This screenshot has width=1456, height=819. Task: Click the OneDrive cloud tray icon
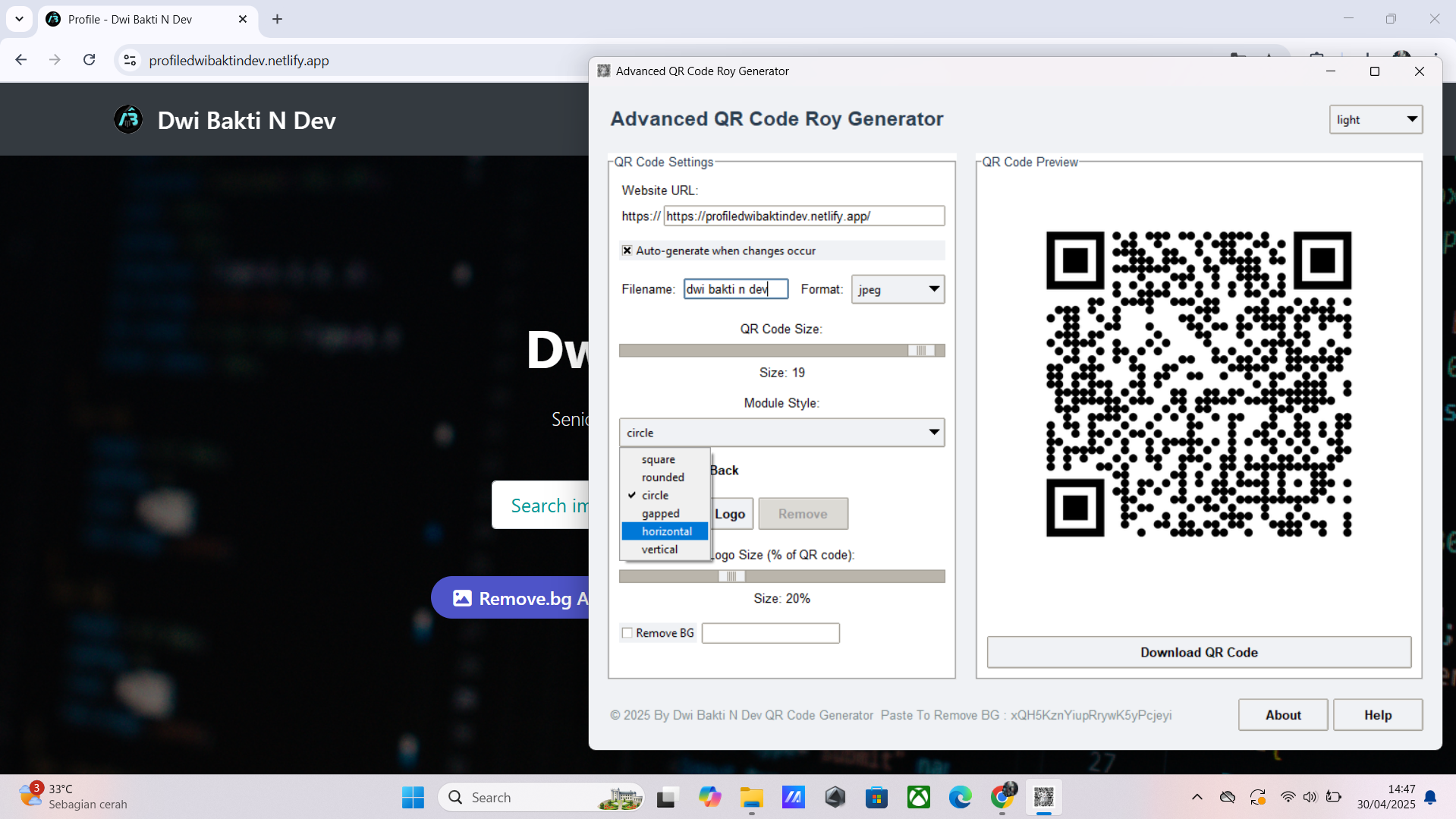coord(1228,797)
